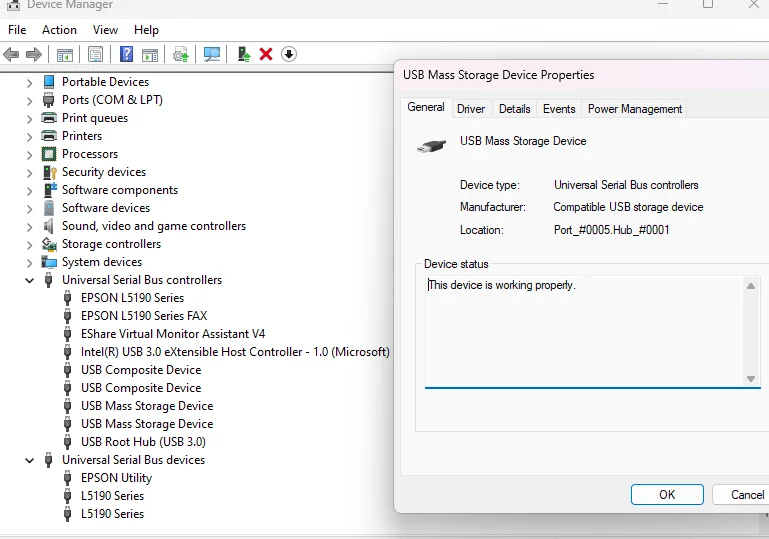
Task: Click USB plug icon in Properties dialog
Action: click(431, 146)
